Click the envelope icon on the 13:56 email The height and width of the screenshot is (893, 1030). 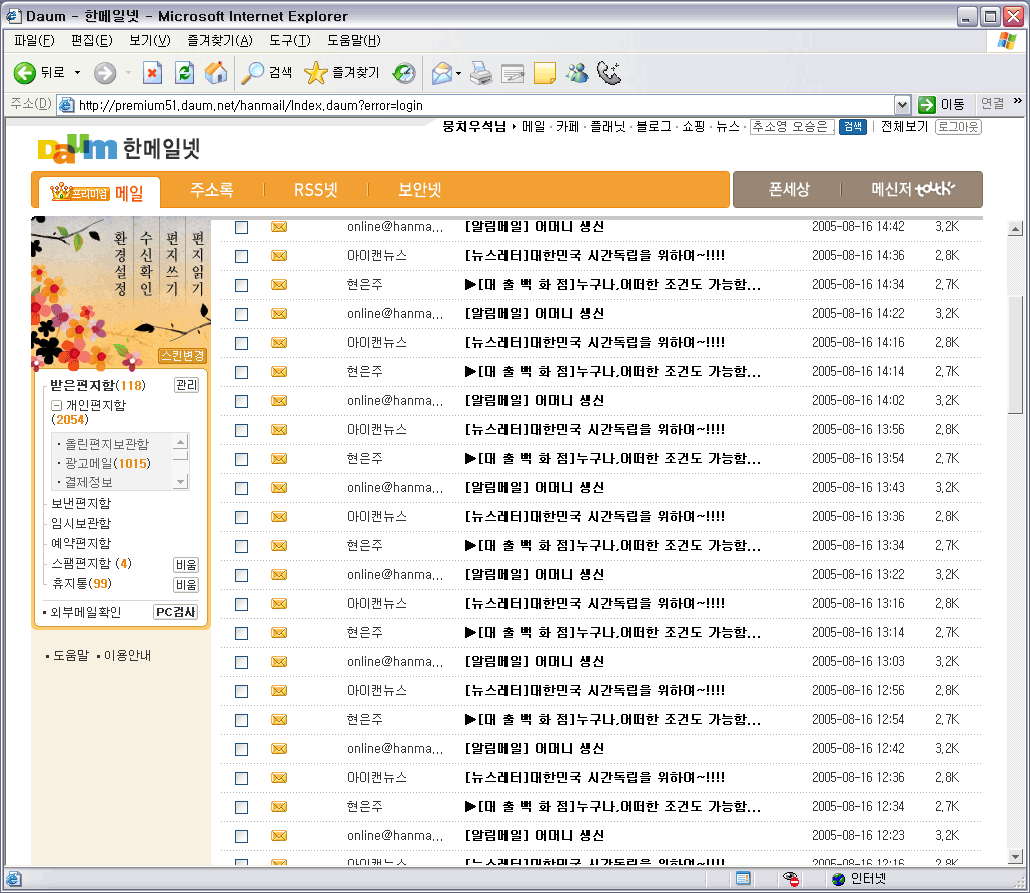point(279,430)
